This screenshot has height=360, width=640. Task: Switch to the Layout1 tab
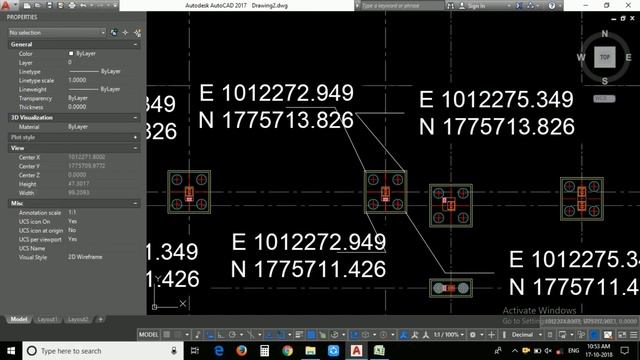tap(47, 319)
